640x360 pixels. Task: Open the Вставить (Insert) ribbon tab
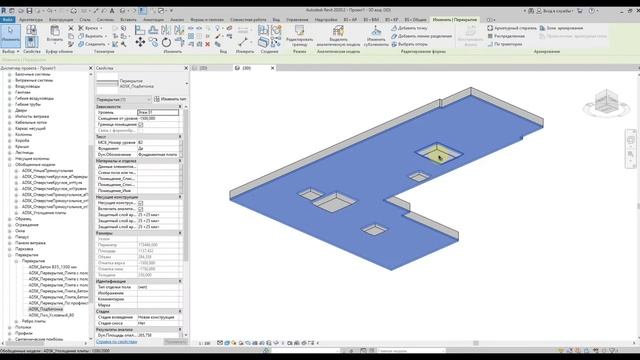pyautogui.click(x=129, y=20)
